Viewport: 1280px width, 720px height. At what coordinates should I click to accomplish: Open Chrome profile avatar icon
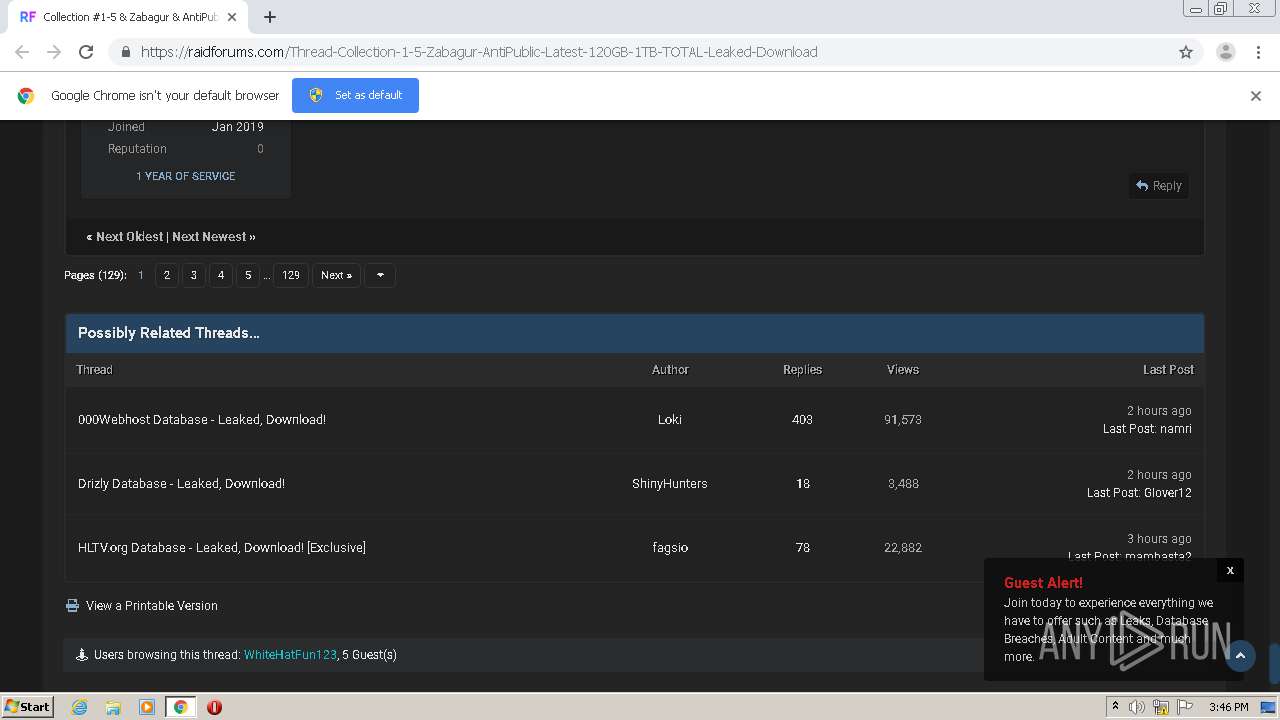coord(1225,52)
